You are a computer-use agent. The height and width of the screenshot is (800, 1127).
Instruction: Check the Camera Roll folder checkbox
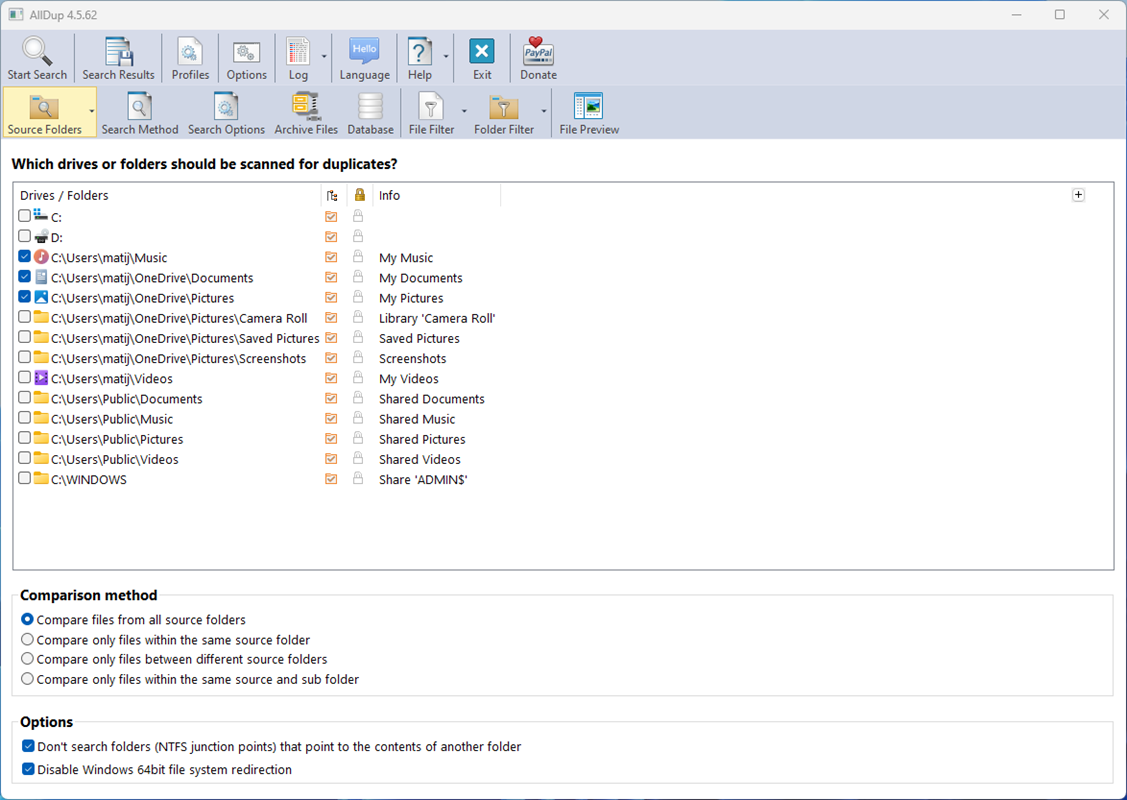point(24,316)
